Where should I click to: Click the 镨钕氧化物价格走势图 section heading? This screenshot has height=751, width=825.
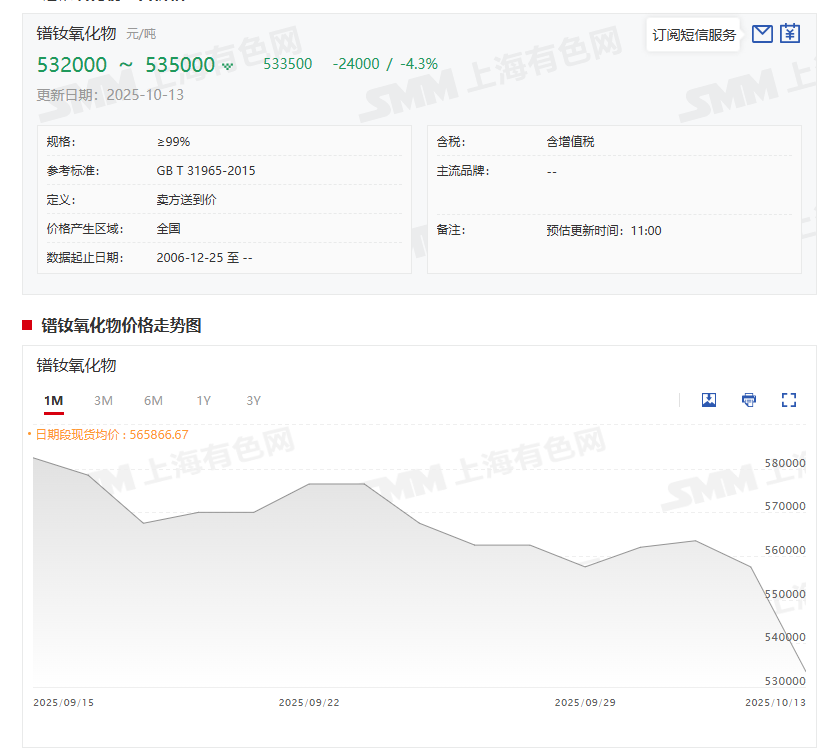[x=121, y=326]
